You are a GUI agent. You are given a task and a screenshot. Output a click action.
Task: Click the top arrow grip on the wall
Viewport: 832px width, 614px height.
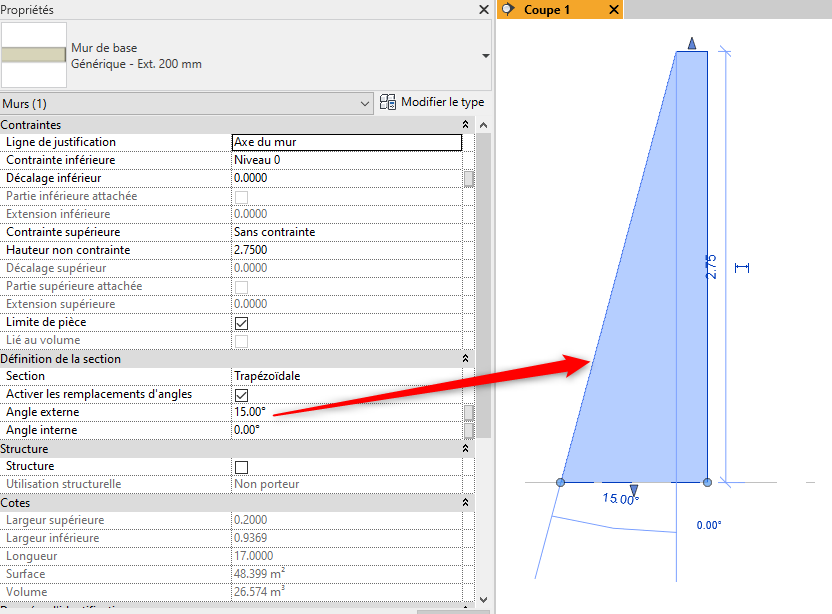[x=692, y=43]
